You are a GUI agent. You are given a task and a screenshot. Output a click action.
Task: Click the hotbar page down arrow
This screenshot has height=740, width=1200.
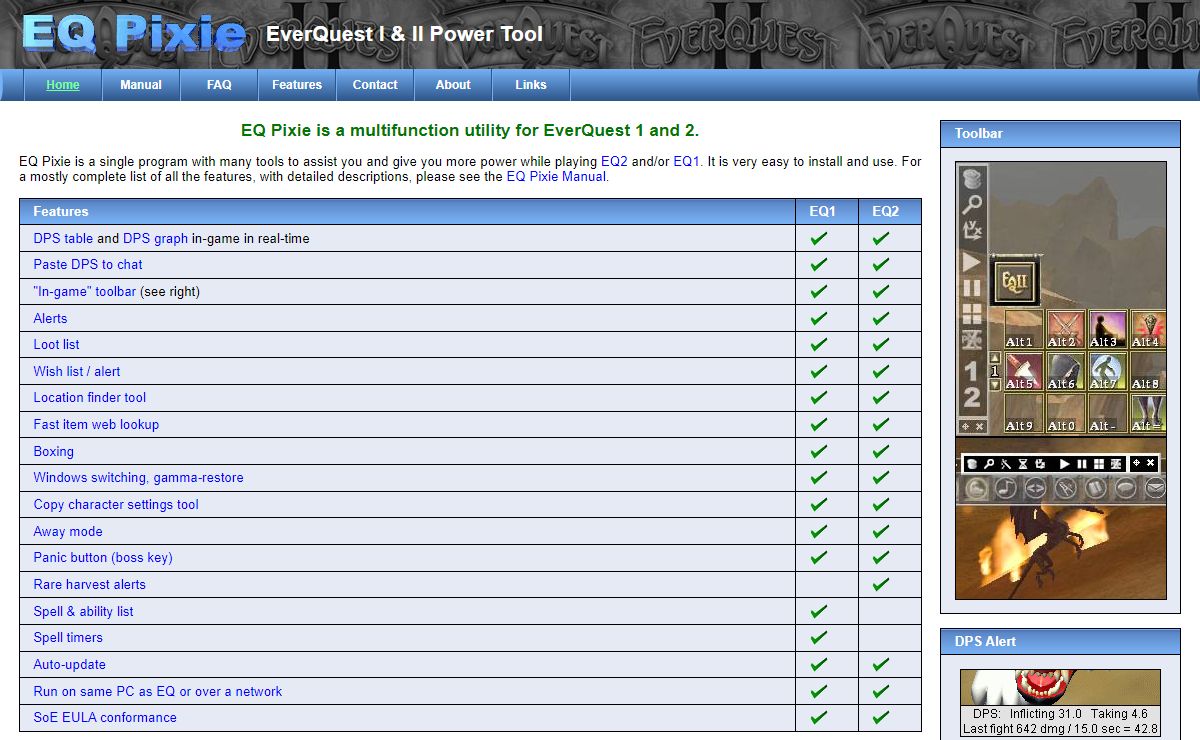pyautogui.click(x=995, y=384)
